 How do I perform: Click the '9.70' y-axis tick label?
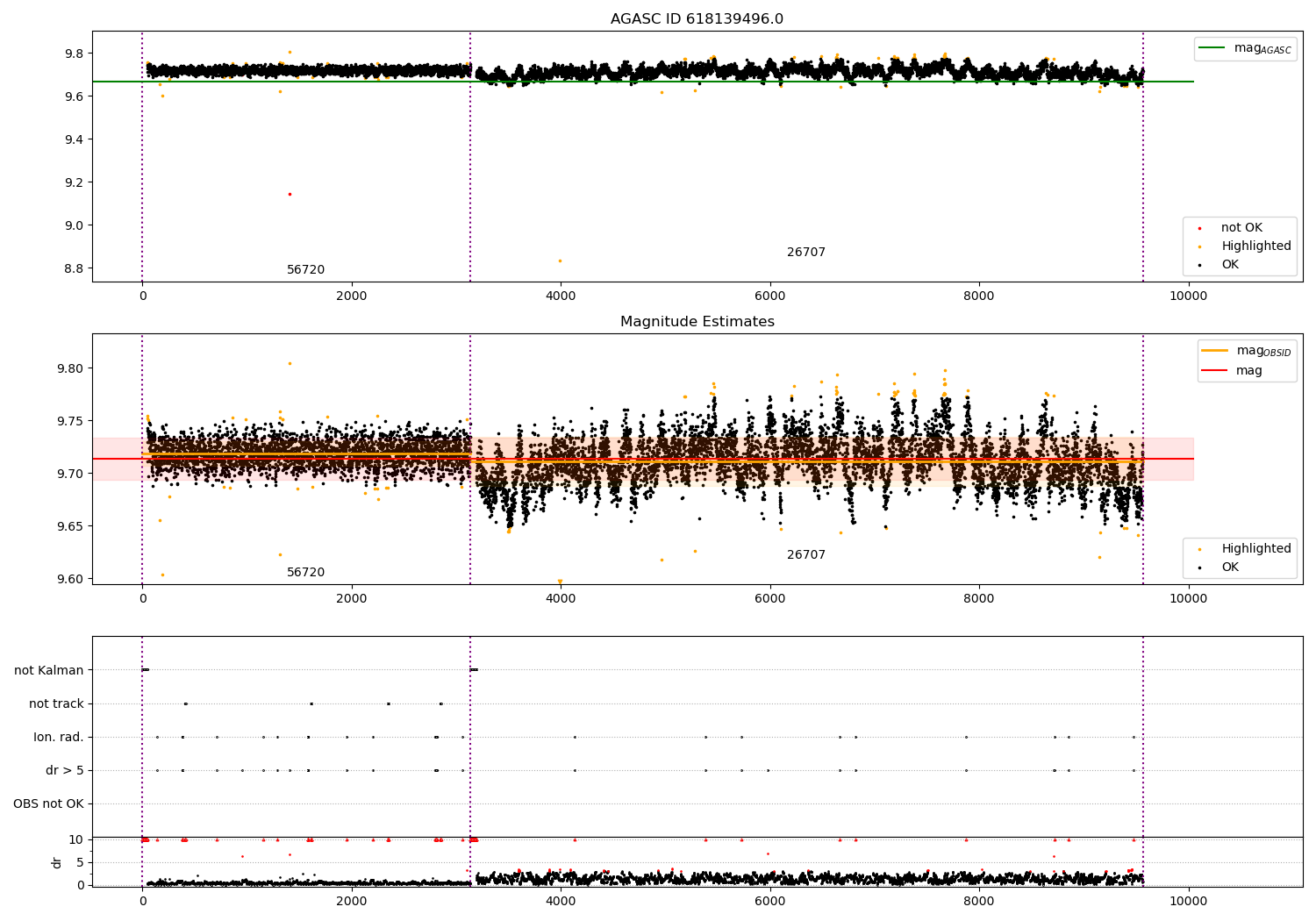coord(71,474)
